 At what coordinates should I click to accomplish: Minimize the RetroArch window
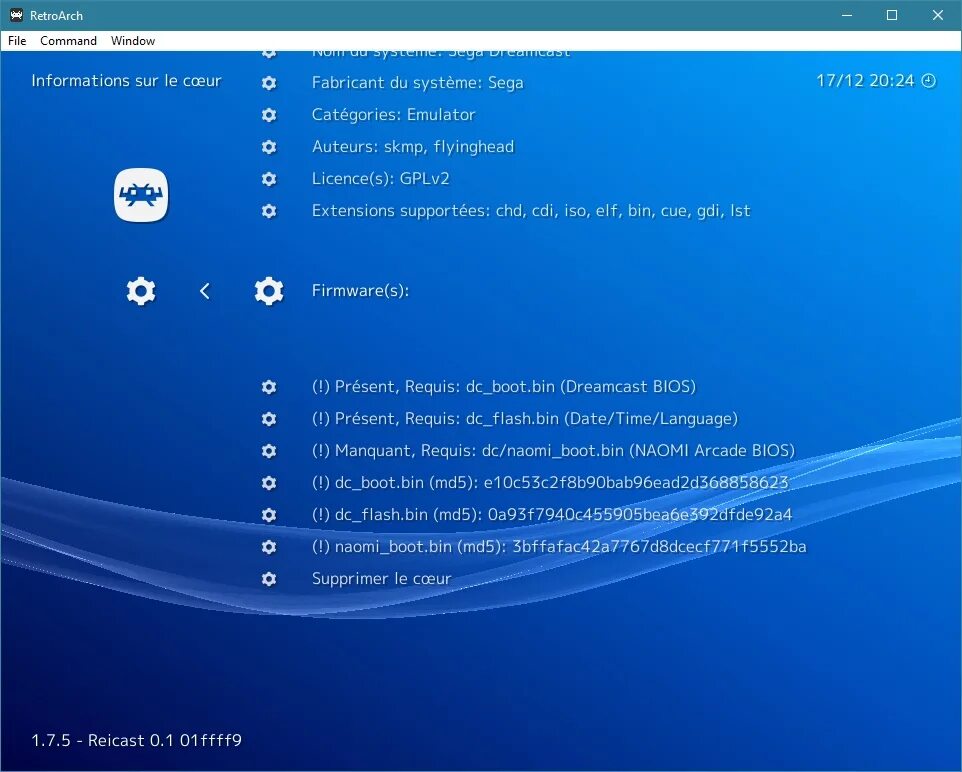pyautogui.click(x=847, y=15)
